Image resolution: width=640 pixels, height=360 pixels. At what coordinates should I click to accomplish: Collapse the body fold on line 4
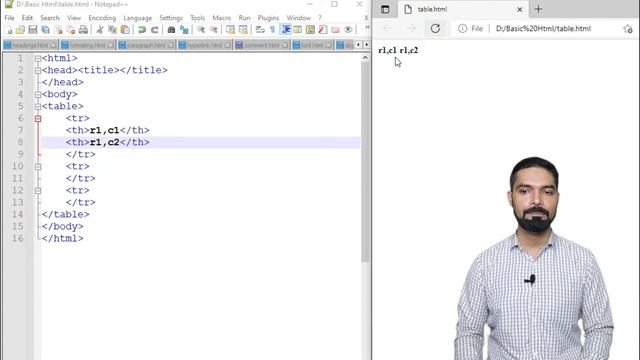(38, 94)
